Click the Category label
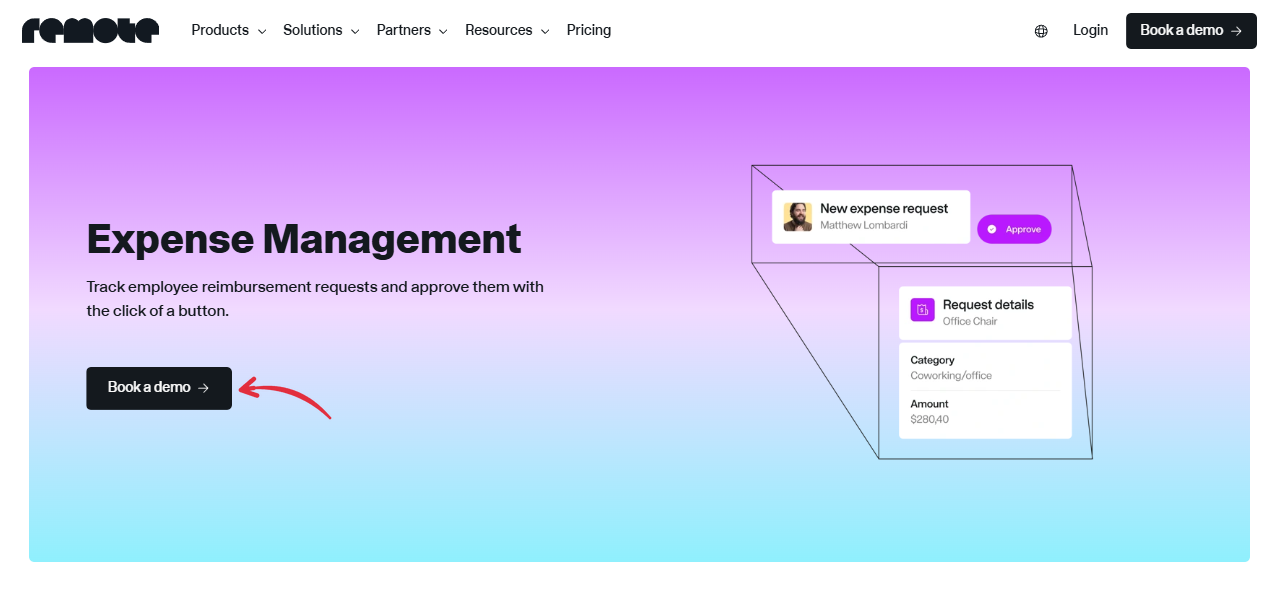1283x595 pixels. click(932, 360)
